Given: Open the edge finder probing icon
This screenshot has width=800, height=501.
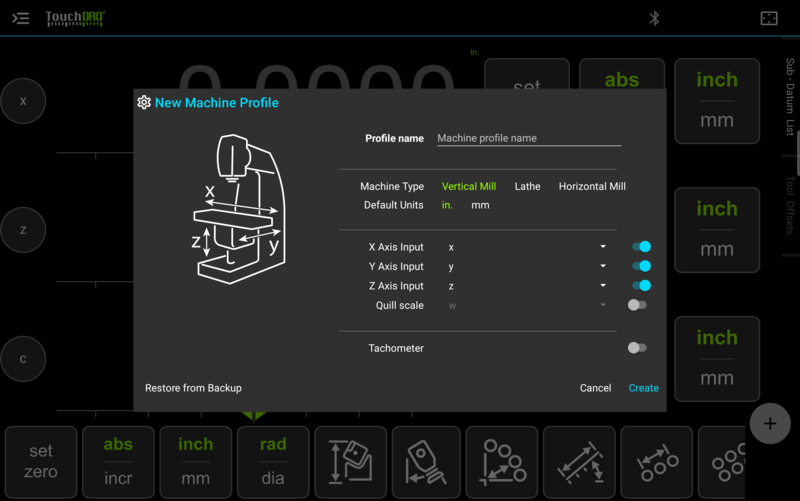Looking at the screenshot, I should pos(426,462).
